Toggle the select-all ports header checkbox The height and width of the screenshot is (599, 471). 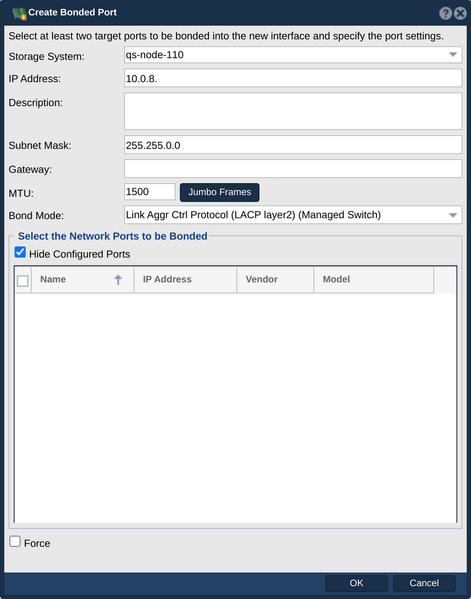pyautogui.click(x=23, y=281)
